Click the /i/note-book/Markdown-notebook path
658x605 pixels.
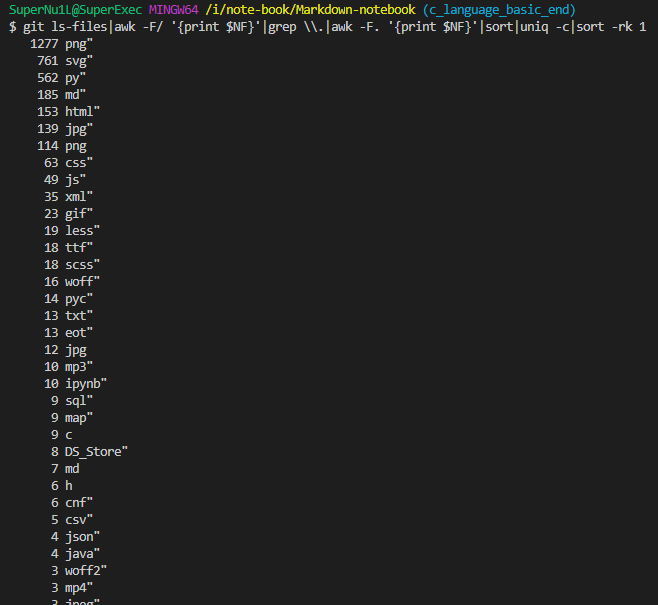(x=309, y=10)
